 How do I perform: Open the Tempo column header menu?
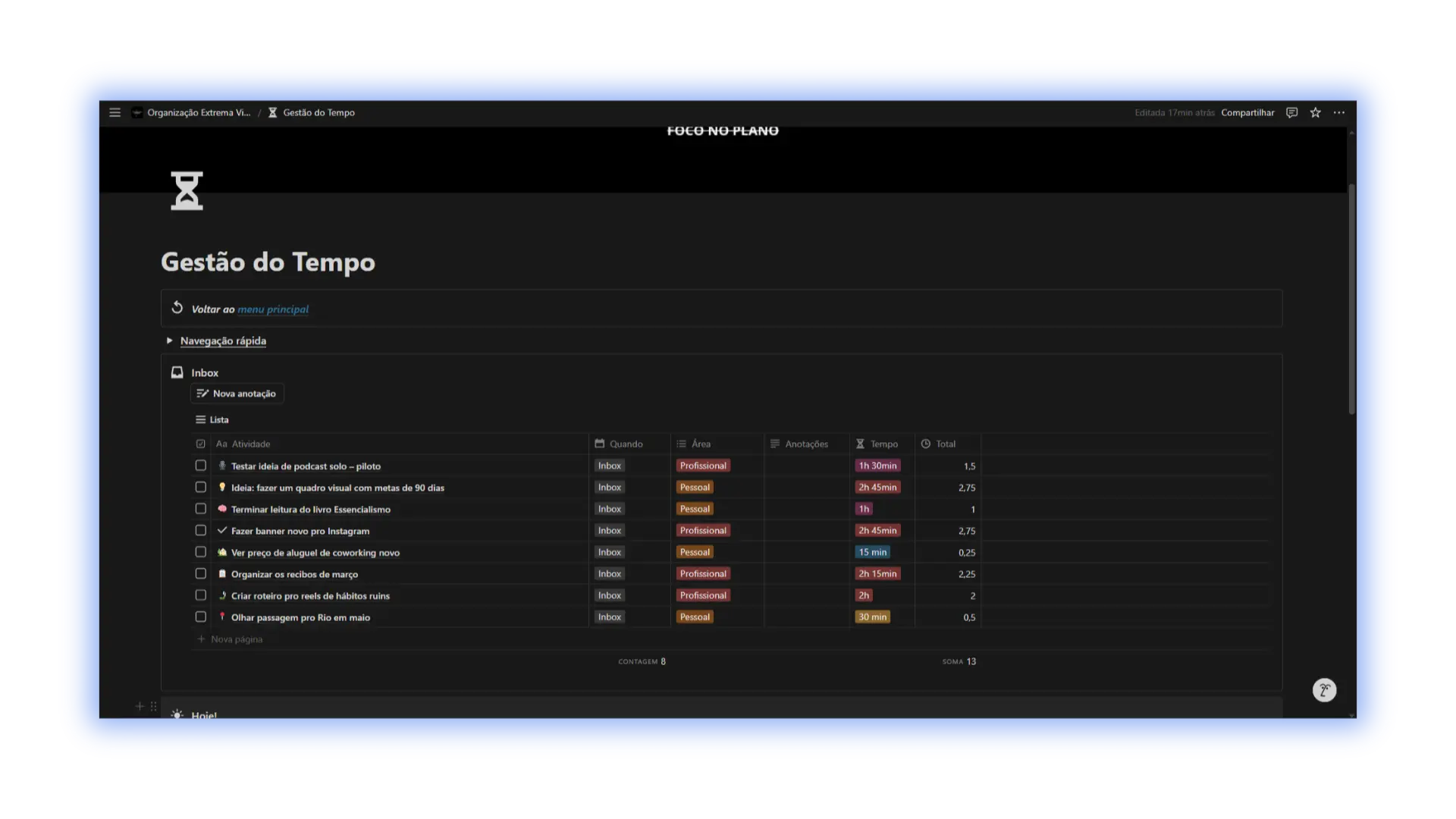(x=883, y=444)
